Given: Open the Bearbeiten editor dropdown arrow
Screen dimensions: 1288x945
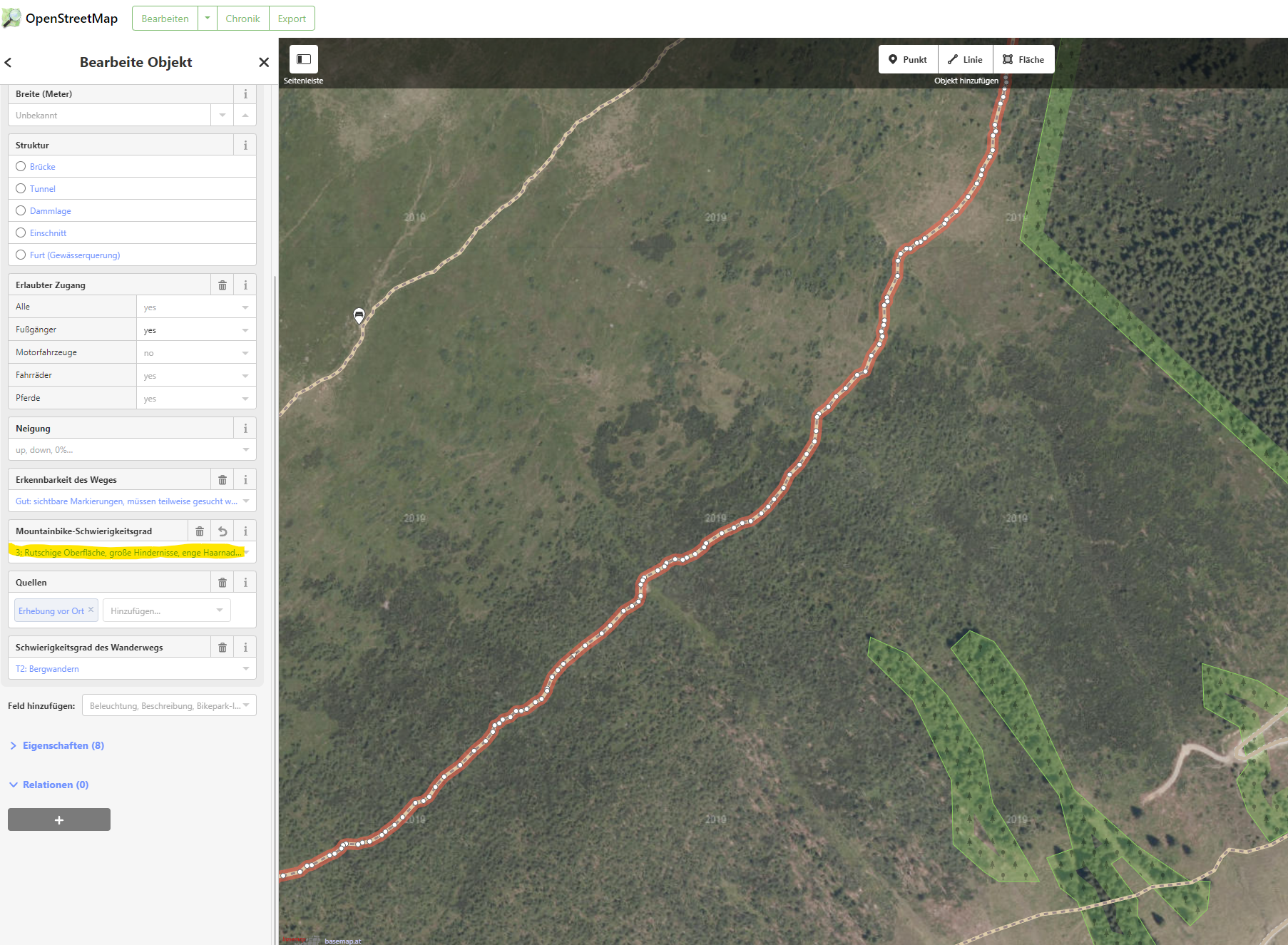Looking at the screenshot, I should pyautogui.click(x=207, y=19).
